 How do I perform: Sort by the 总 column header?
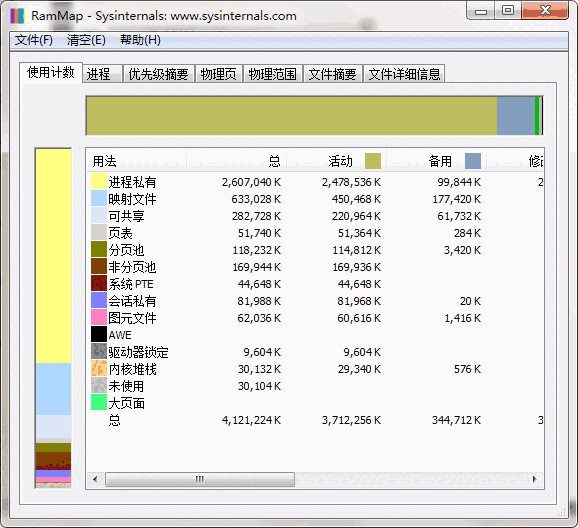coord(236,161)
